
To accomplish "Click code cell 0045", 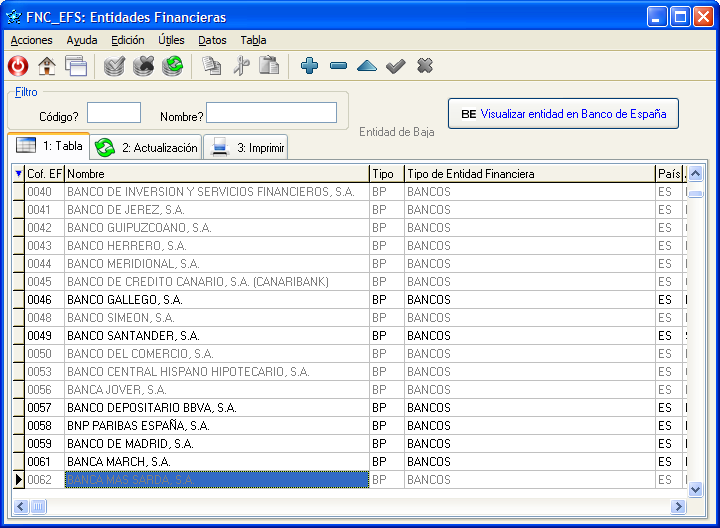I will pos(44,281).
